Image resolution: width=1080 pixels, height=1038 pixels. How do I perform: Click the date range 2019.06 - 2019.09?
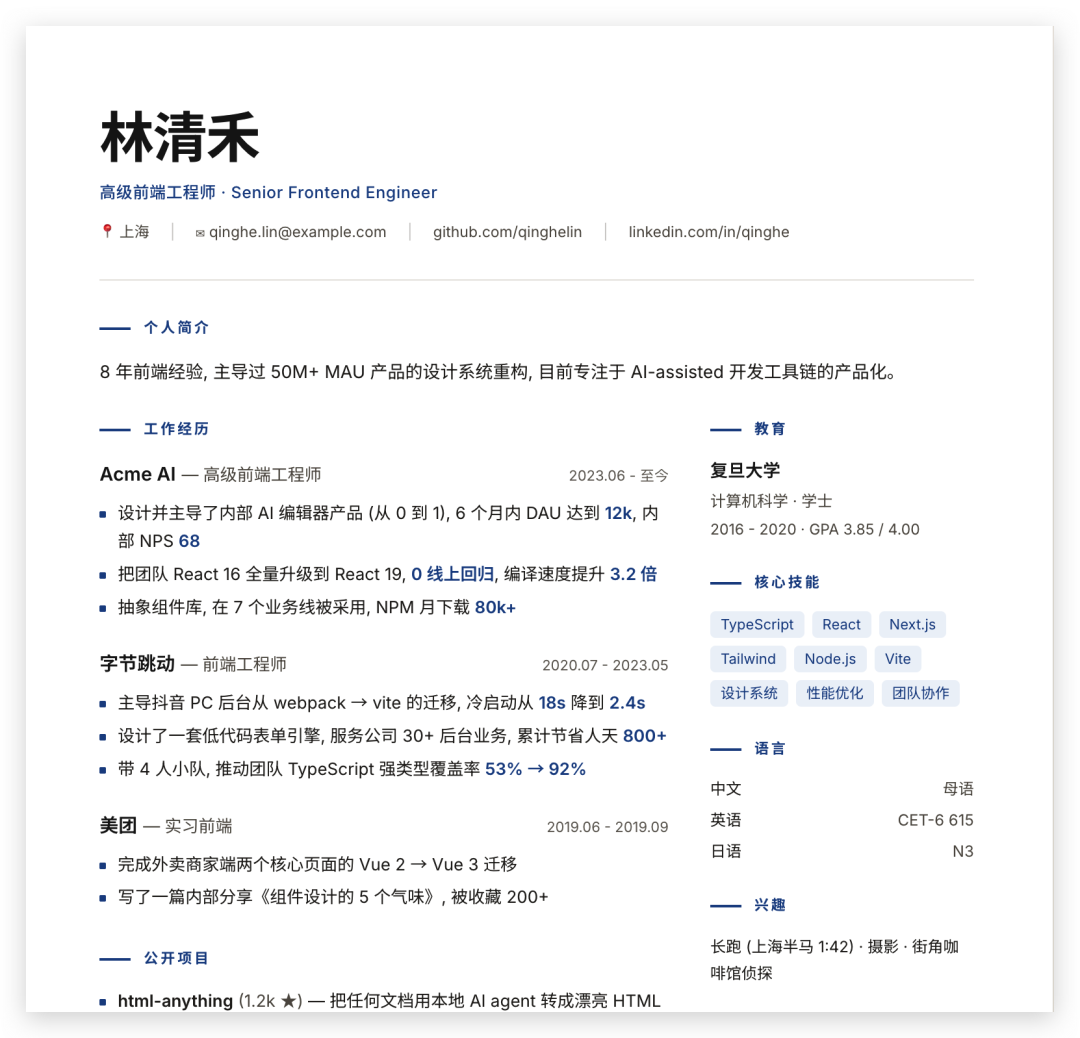(x=607, y=827)
